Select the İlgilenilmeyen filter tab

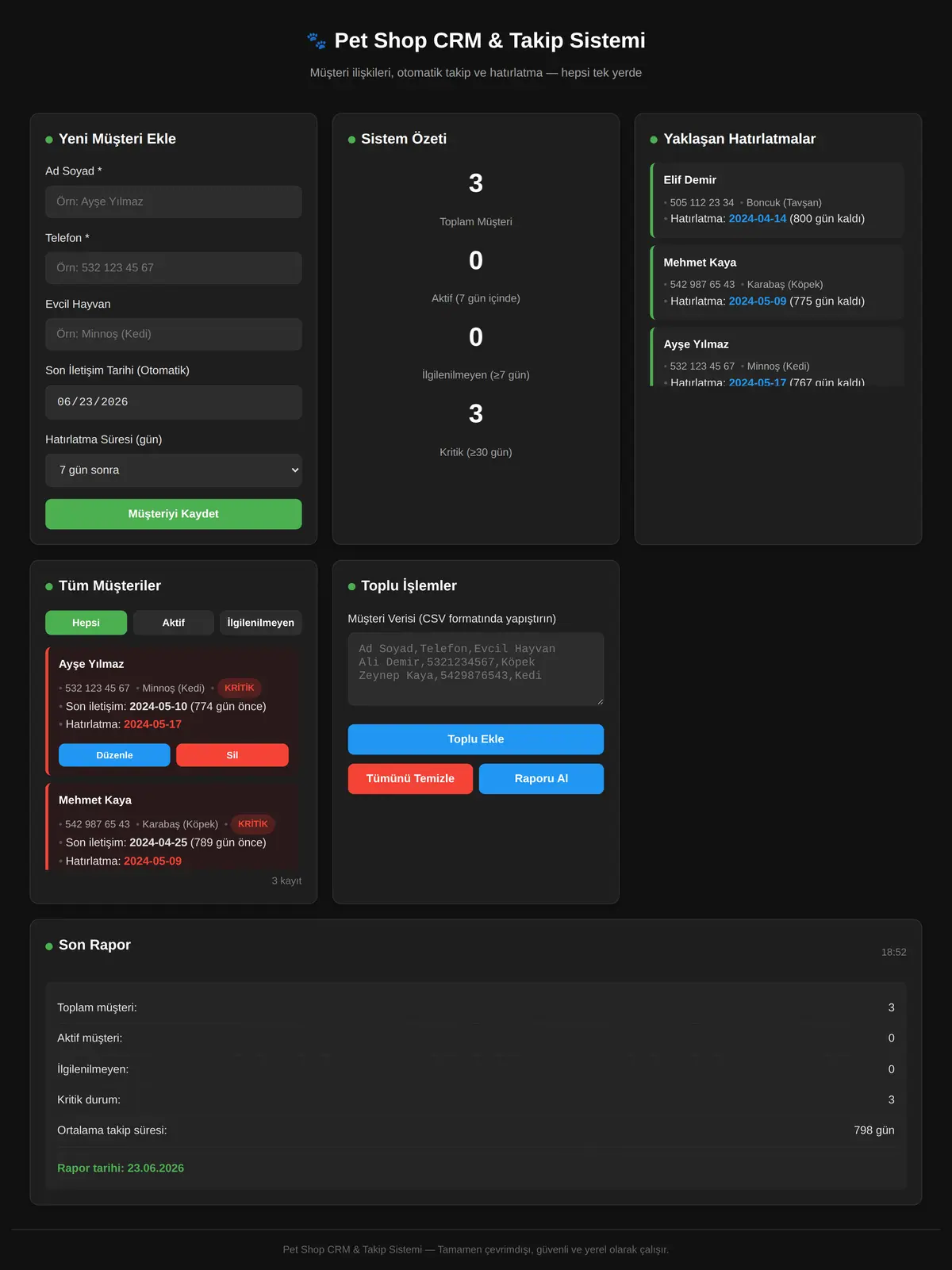click(x=261, y=623)
